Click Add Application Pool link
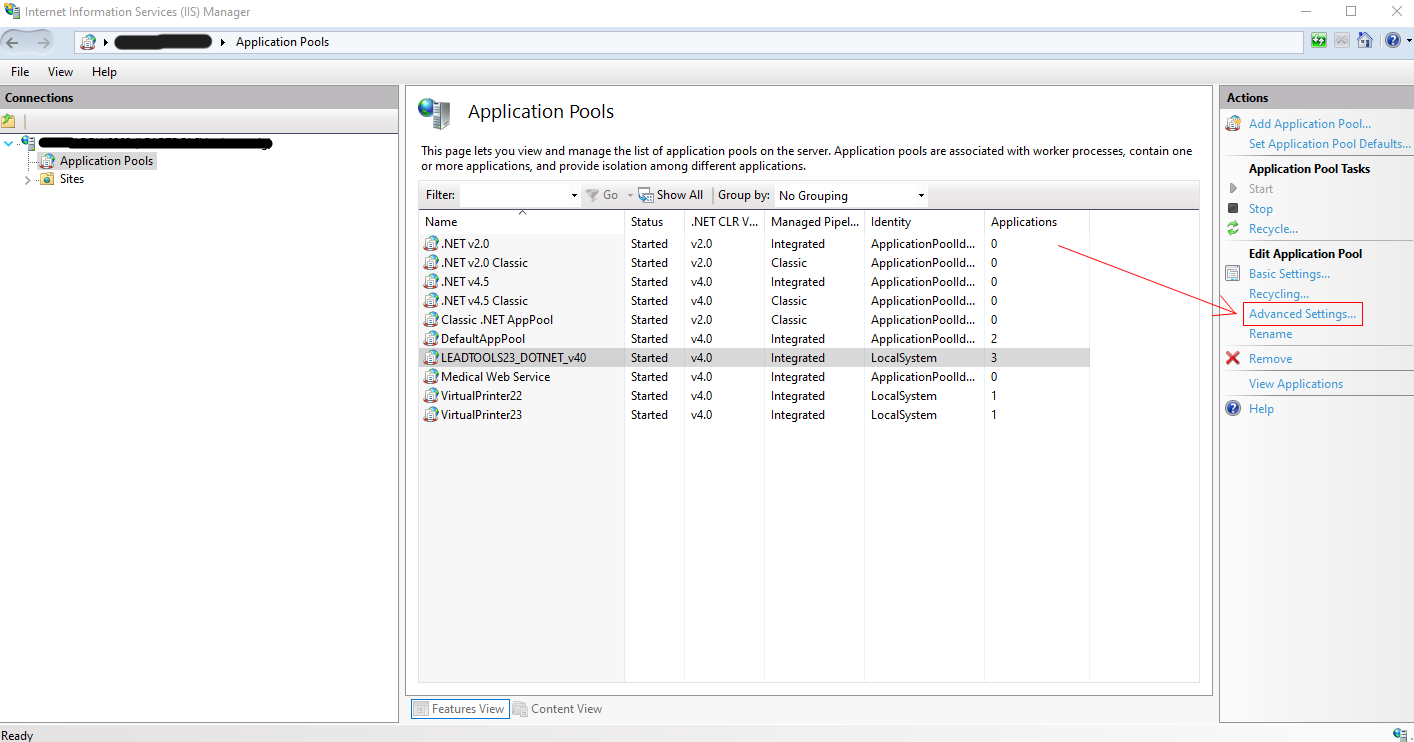The width and height of the screenshot is (1414, 742). click(x=1310, y=124)
